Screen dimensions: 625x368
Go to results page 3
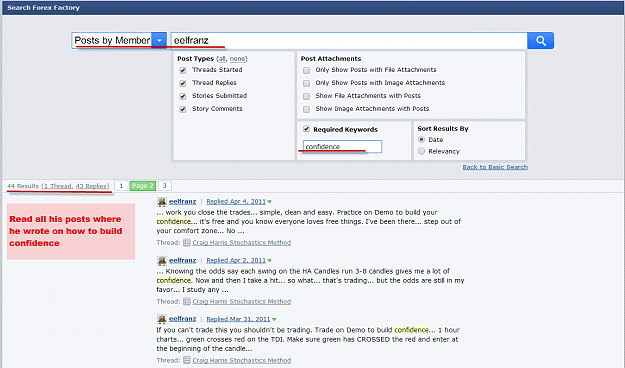pyautogui.click(x=165, y=186)
